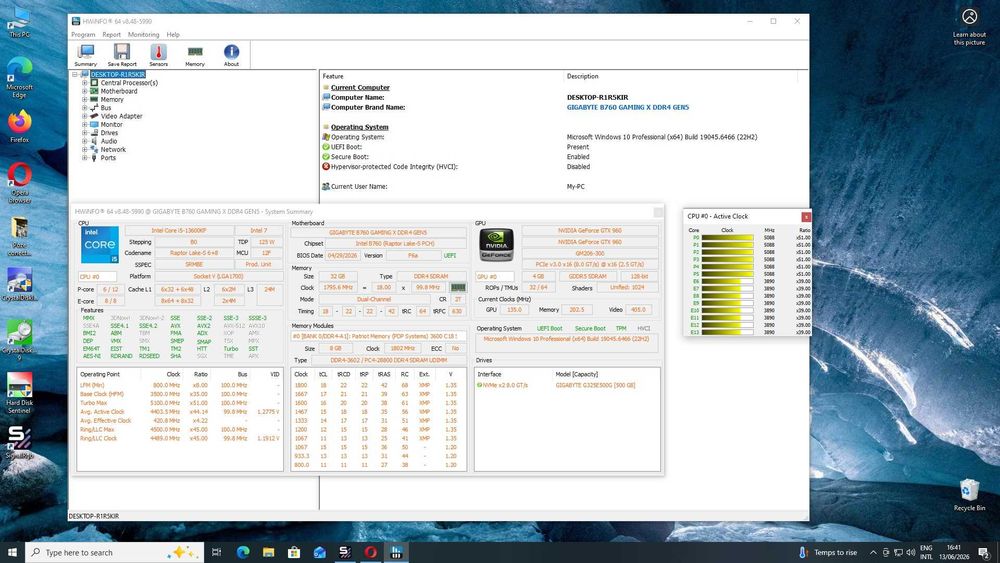Click the Intel Core logo in System Summary
The image size is (1000, 563).
tap(100, 245)
